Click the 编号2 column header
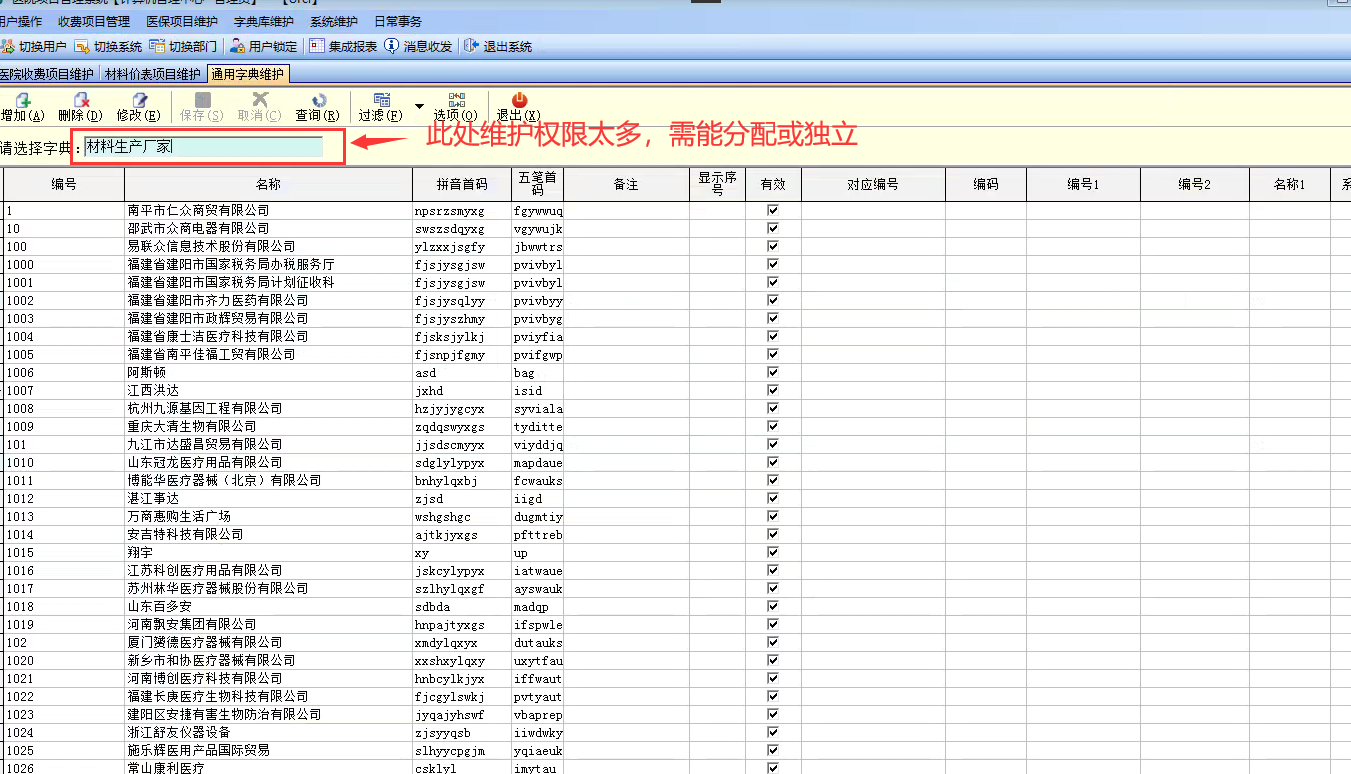 (x=1195, y=185)
